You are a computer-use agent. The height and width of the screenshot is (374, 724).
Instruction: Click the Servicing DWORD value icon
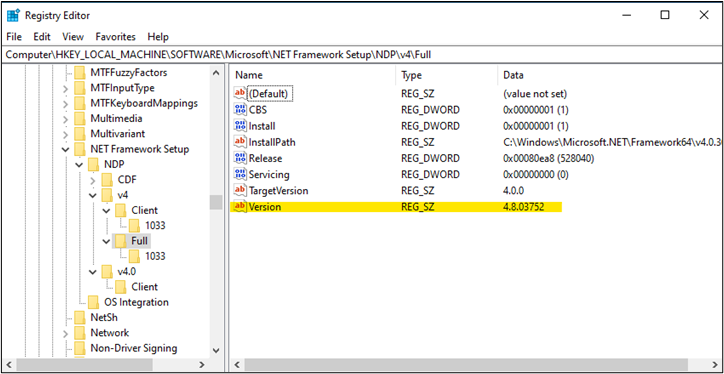tap(240, 174)
